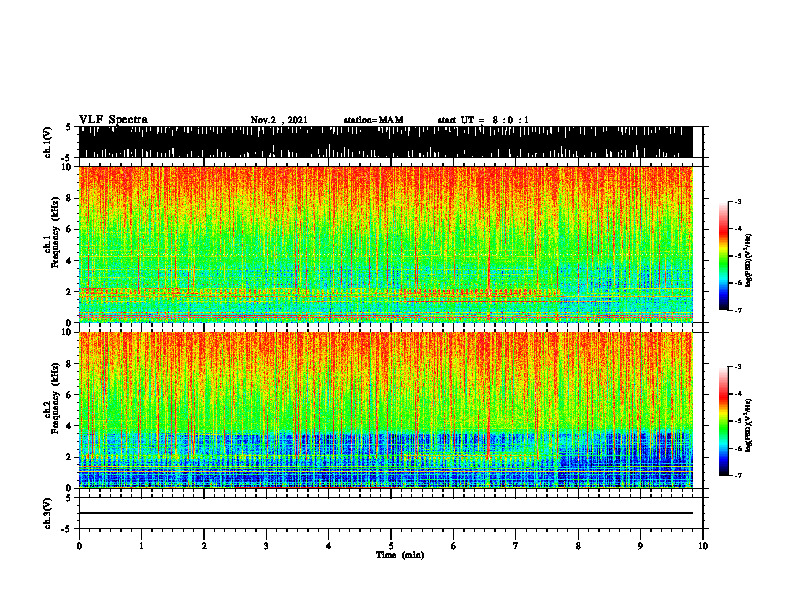
Task: Click the ch.1 black waveform panel
Action: (386, 142)
